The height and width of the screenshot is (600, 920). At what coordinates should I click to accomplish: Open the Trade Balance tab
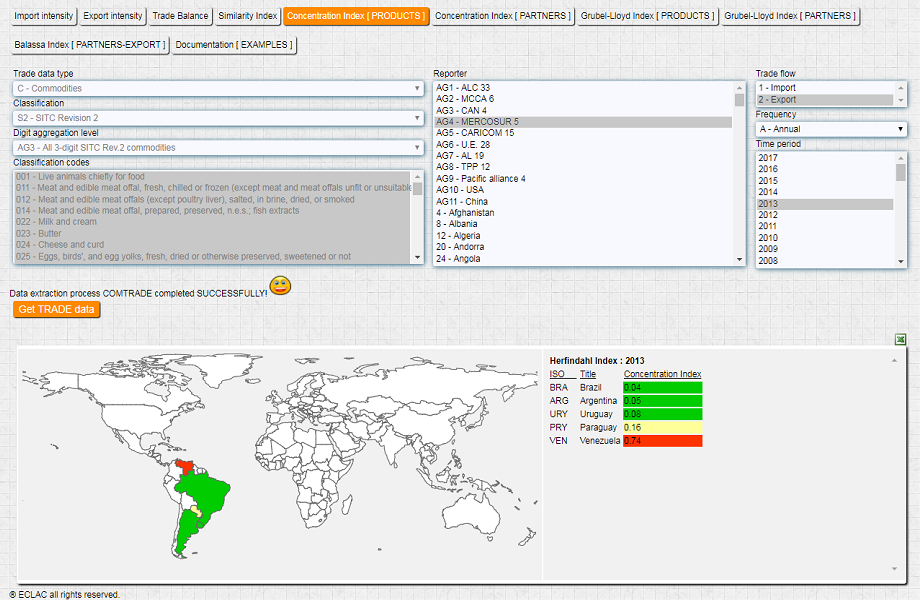point(180,16)
